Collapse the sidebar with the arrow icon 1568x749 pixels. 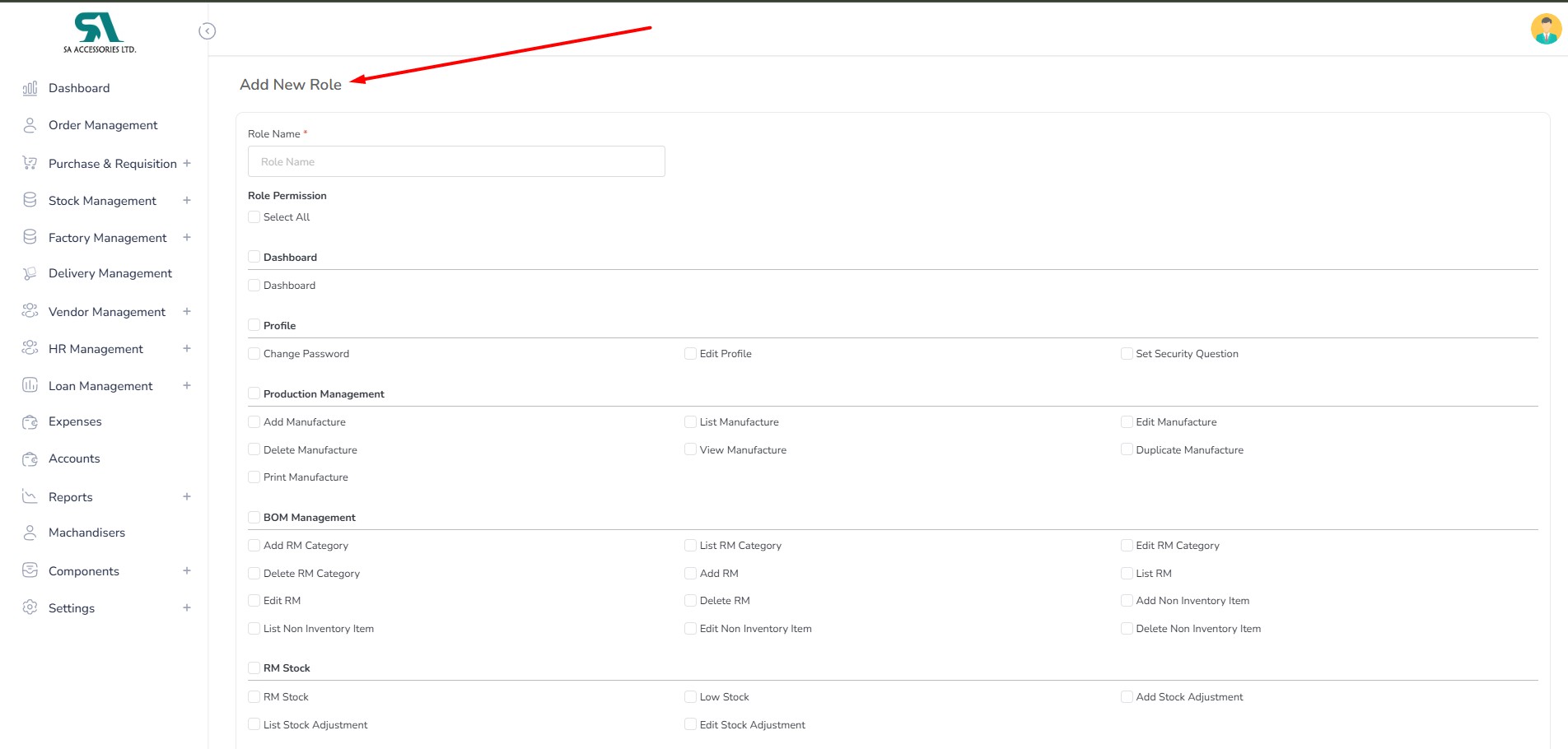tap(208, 31)
